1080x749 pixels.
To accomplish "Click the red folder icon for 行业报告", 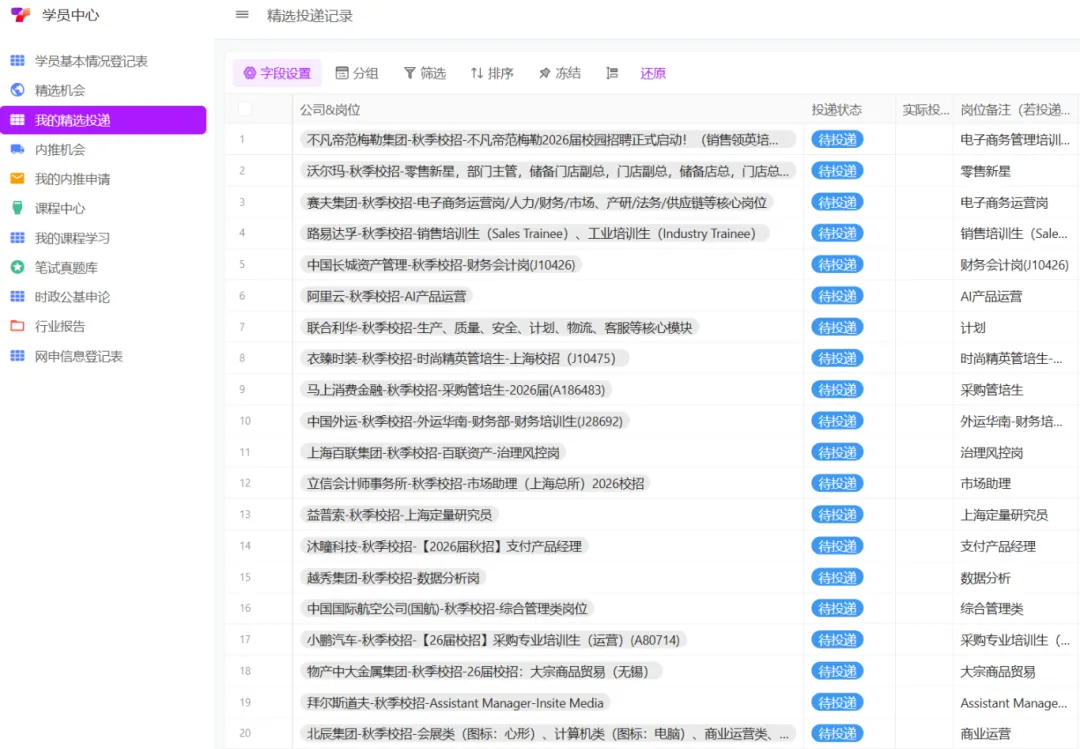I will [17, 326].
